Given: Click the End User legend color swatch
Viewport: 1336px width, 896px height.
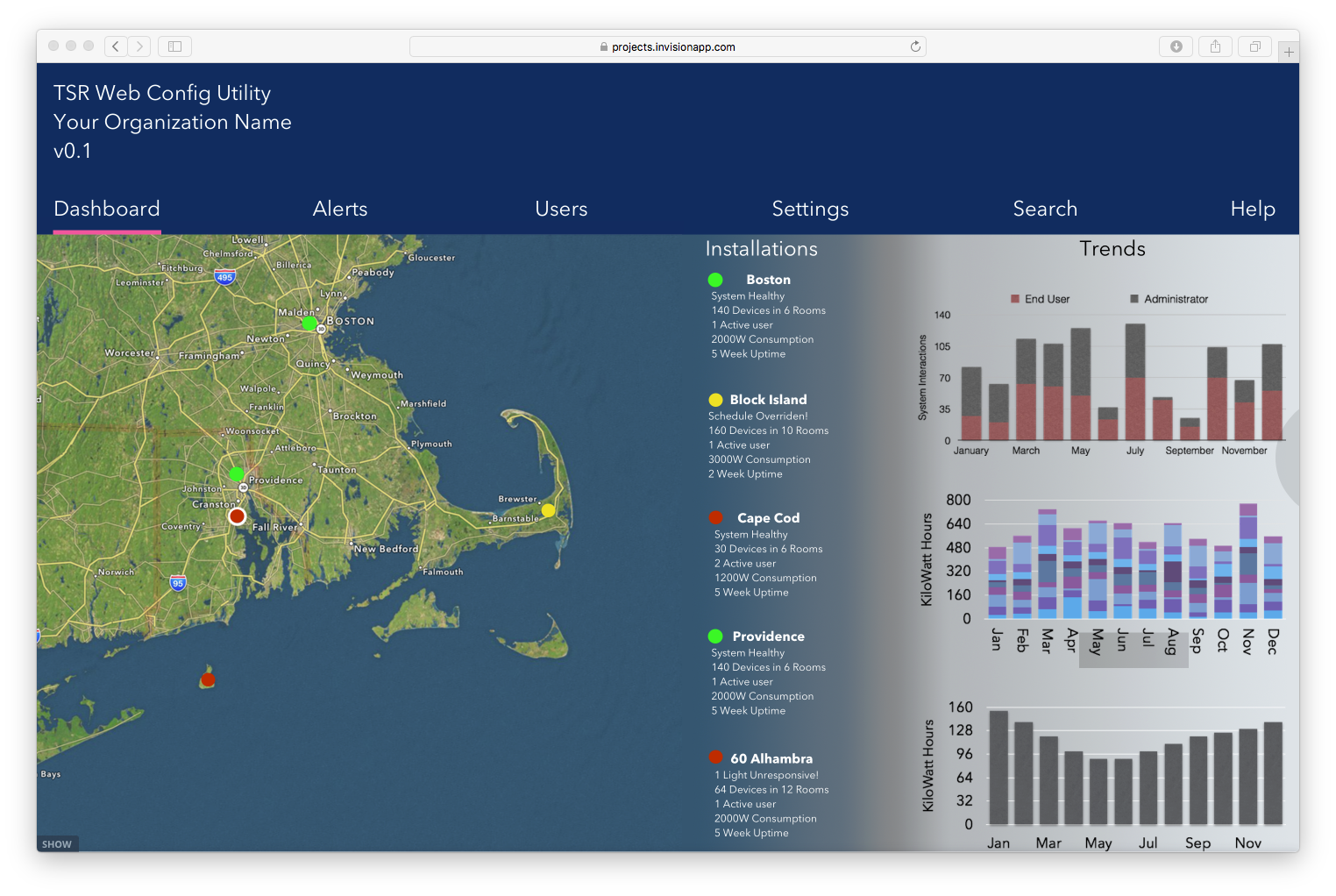Looking at the screenshot, I should click(x=1015, y=299).
